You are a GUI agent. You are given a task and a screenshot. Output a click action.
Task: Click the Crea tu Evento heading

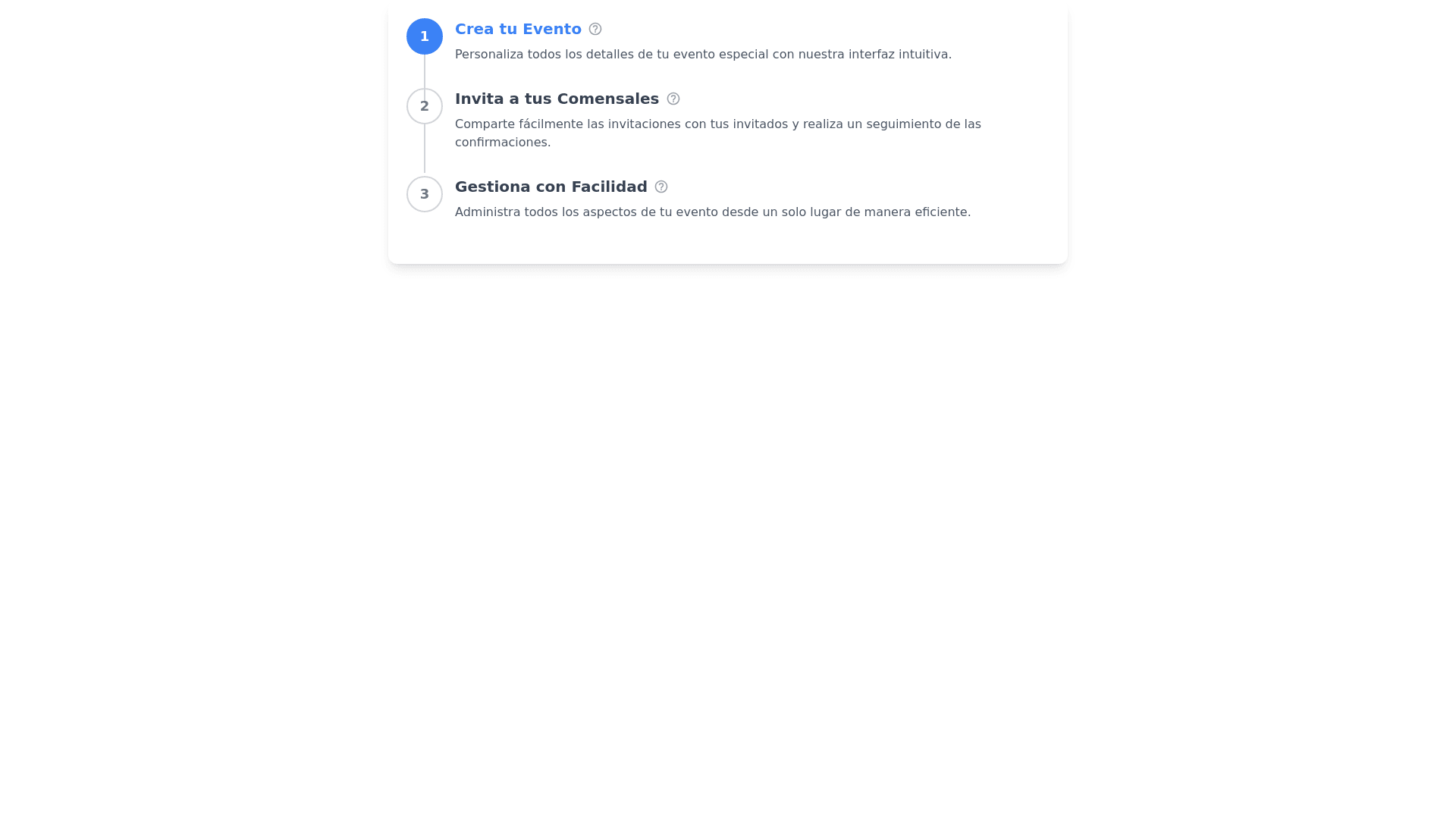tap(518, 30)
